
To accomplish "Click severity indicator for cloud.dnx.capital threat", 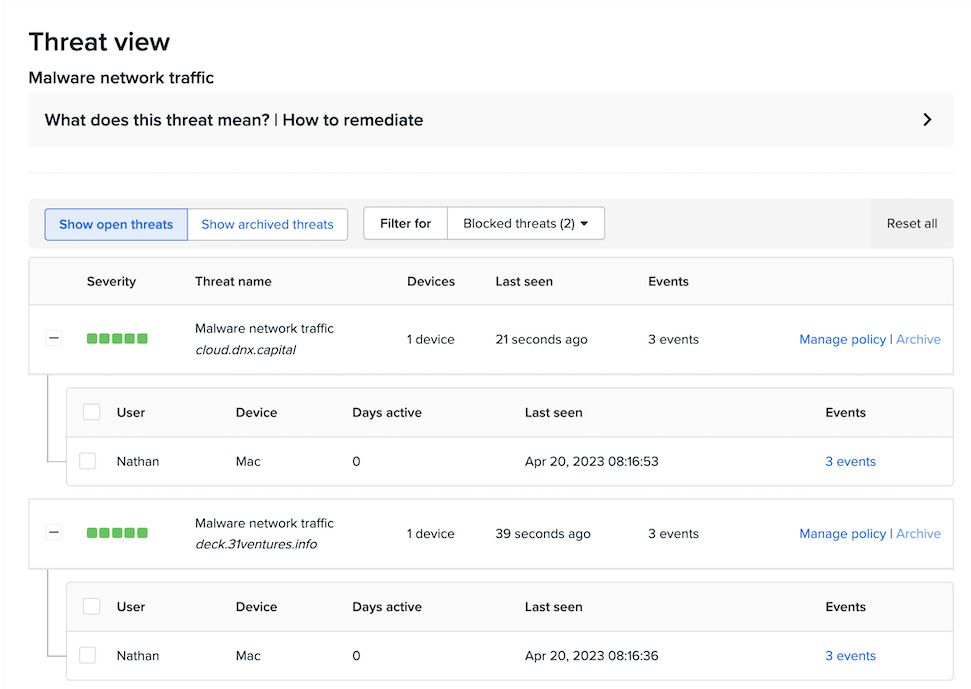I will [117, 339].
